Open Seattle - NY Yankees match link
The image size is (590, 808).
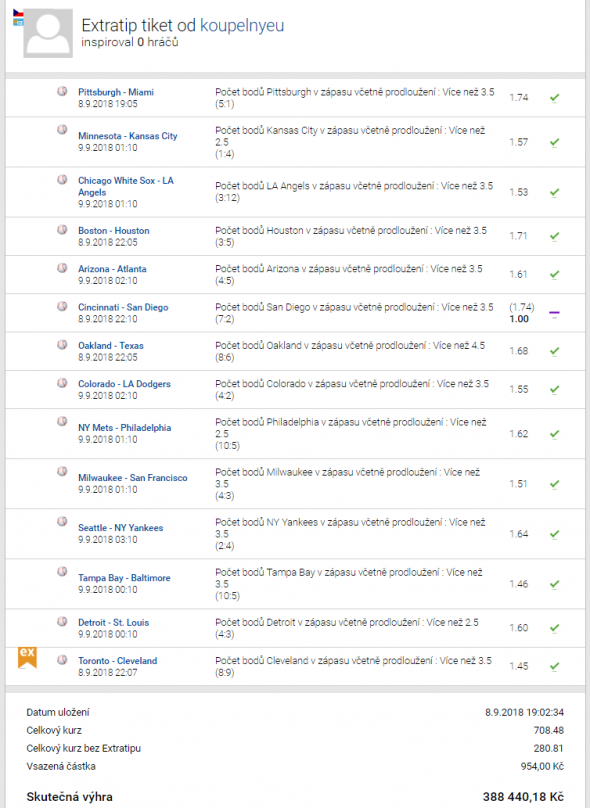121,528
